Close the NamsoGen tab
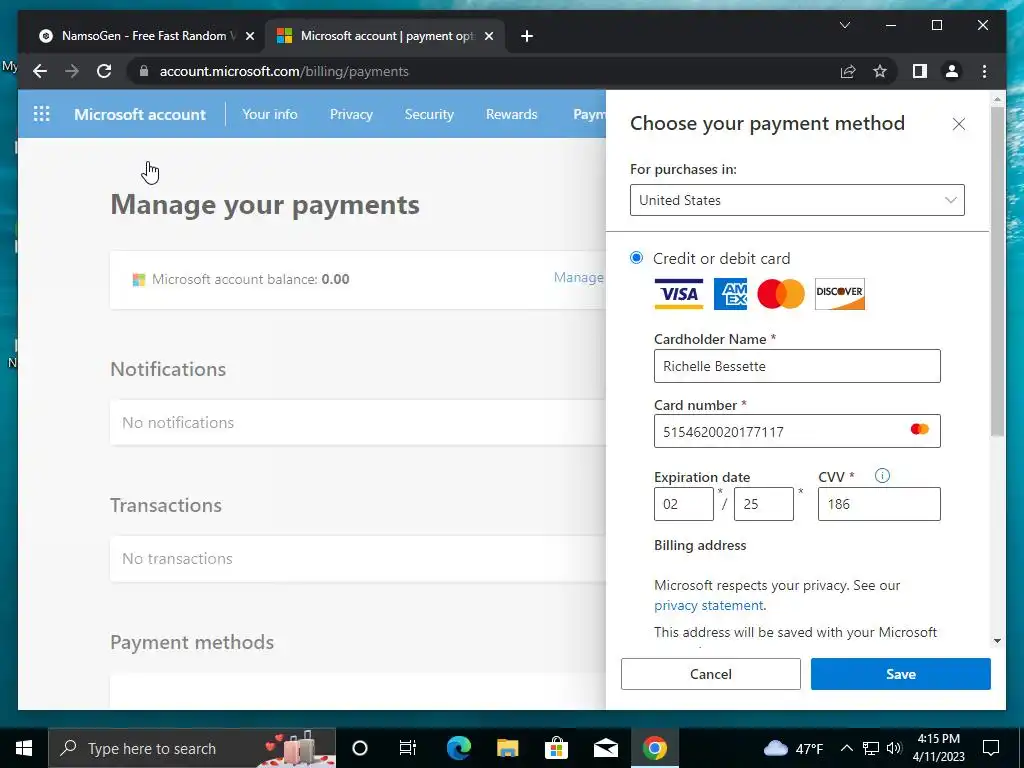The height and width of the screenshot is (768, 1024). point(249,36)
